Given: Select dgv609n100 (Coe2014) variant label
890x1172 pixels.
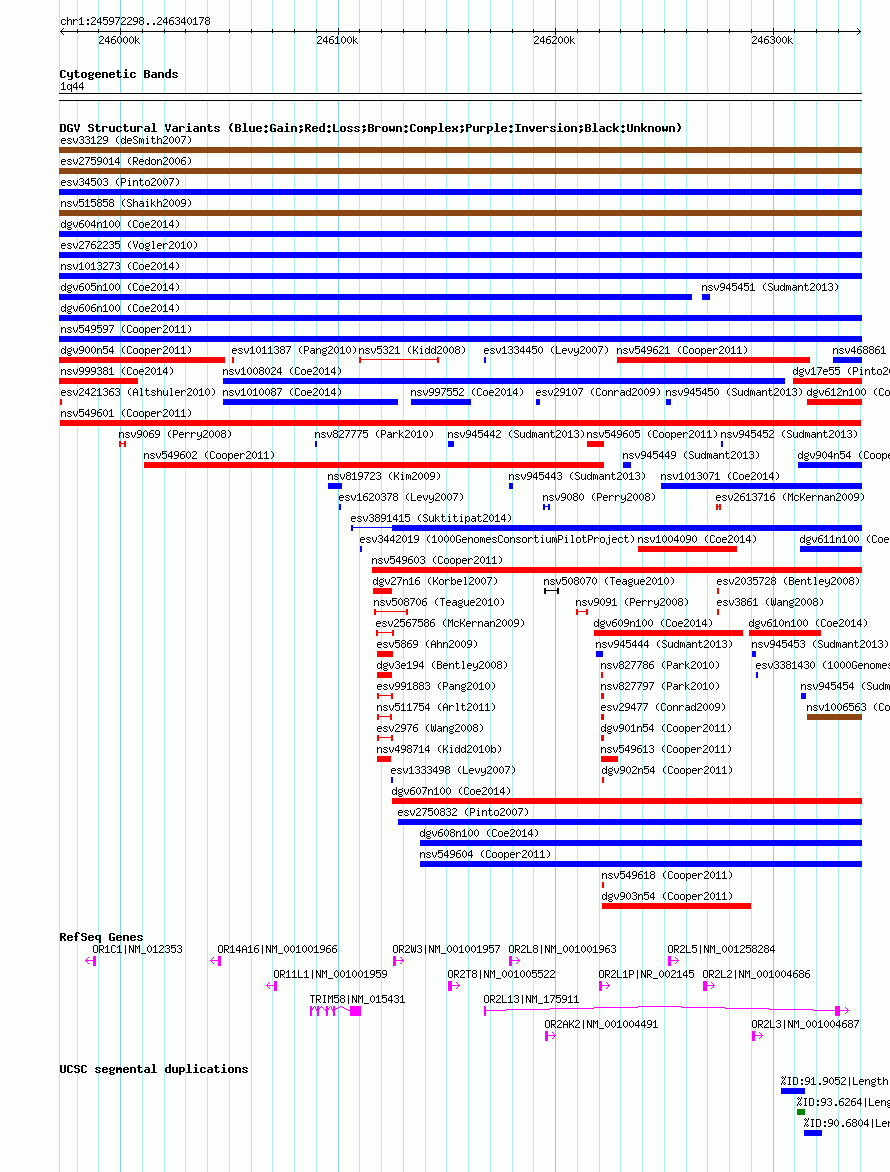Looking at the screenshot, I should (x=653, y=622).
